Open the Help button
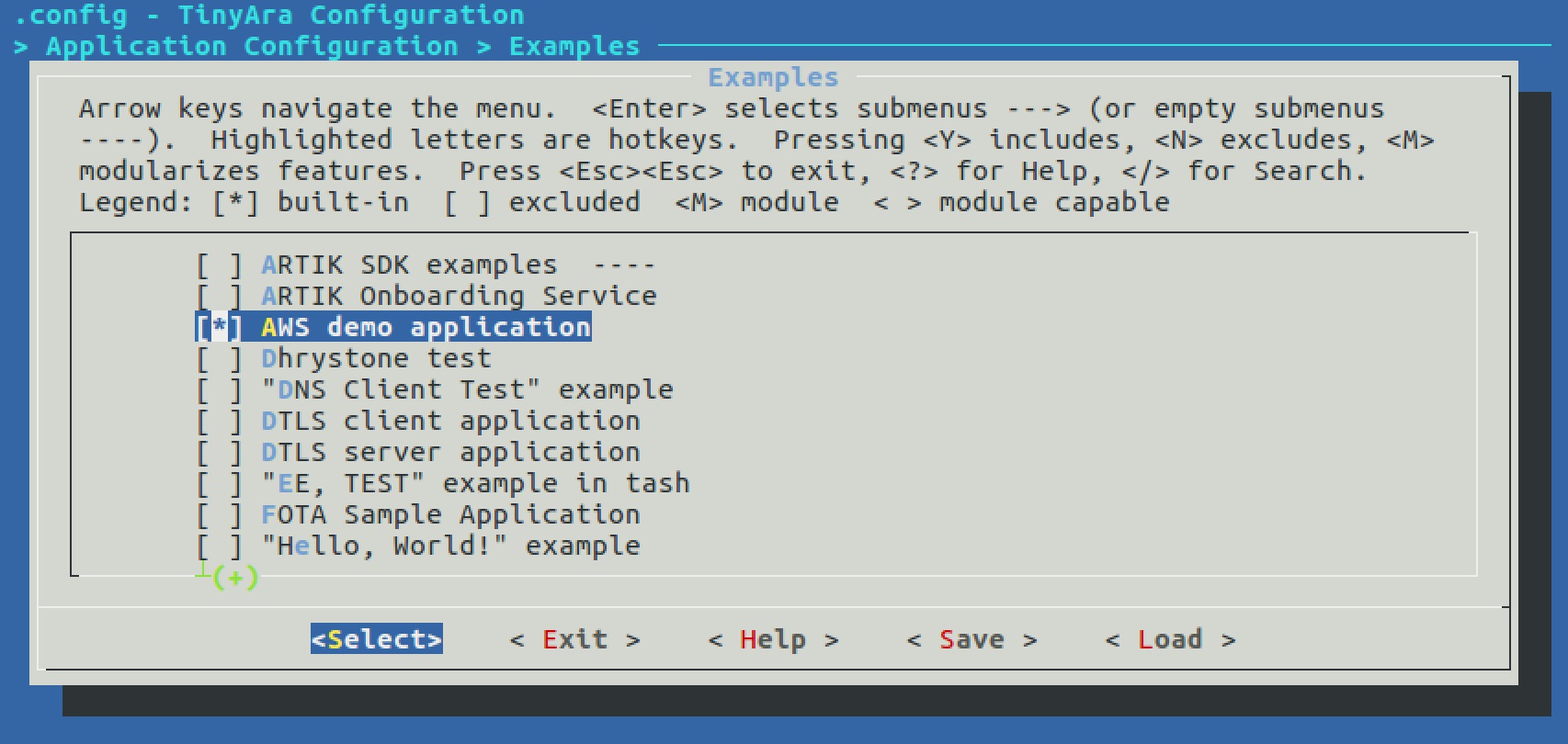Viewport: 1568px width, 744px height. [x=773, y=639]
